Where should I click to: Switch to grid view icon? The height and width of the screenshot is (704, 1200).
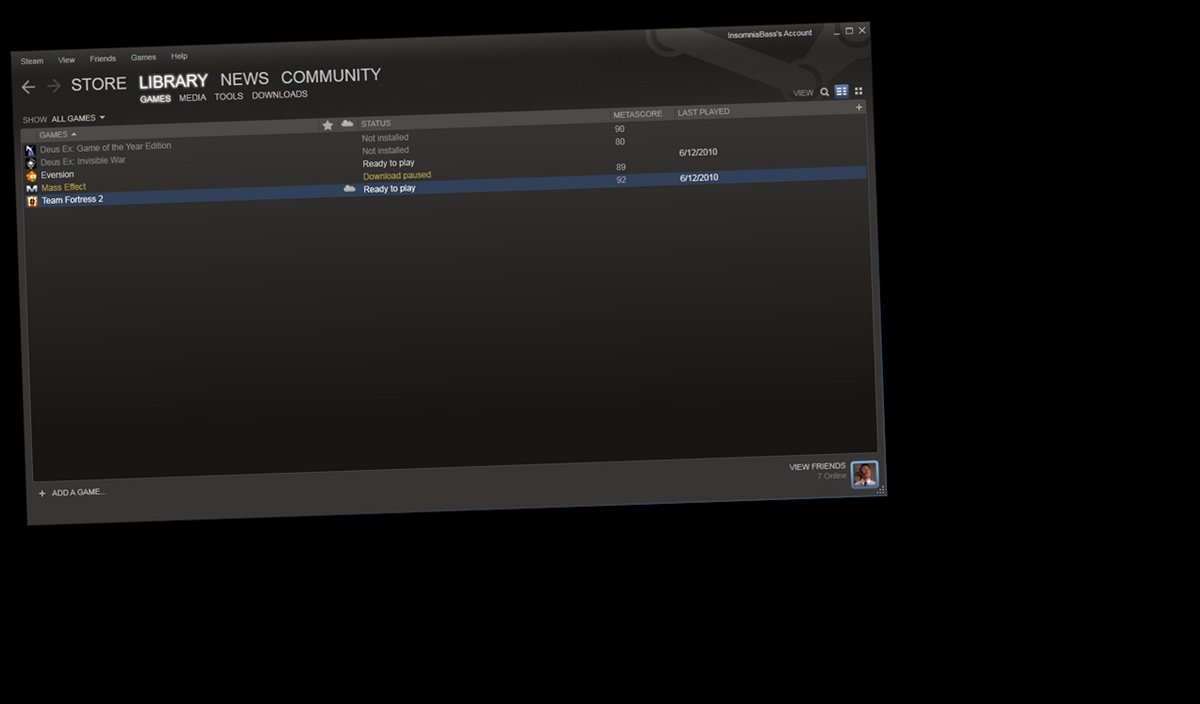pos(858,91)
